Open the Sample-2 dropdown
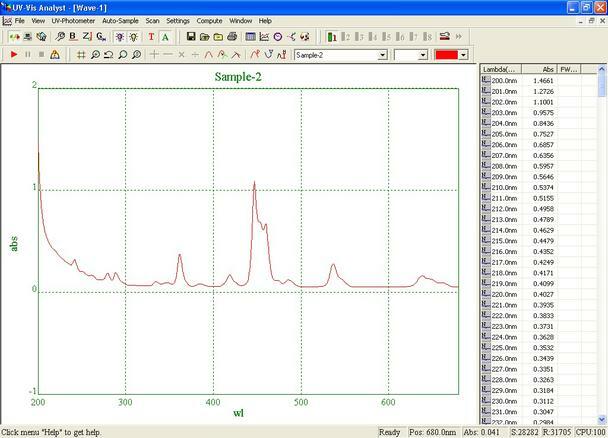Screen dimensions: 608x438 tap(382, 55)
